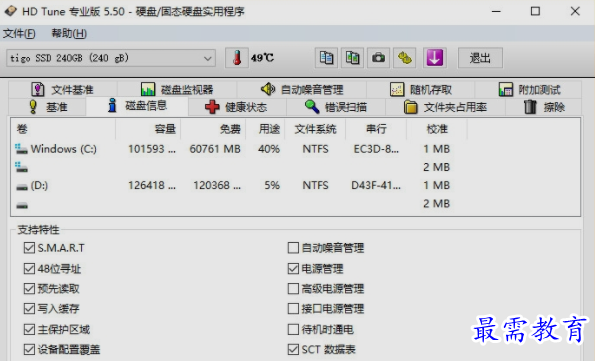Click the 免费 column header
This screenshot has height=361, width=595.
[x=213, y=129]
